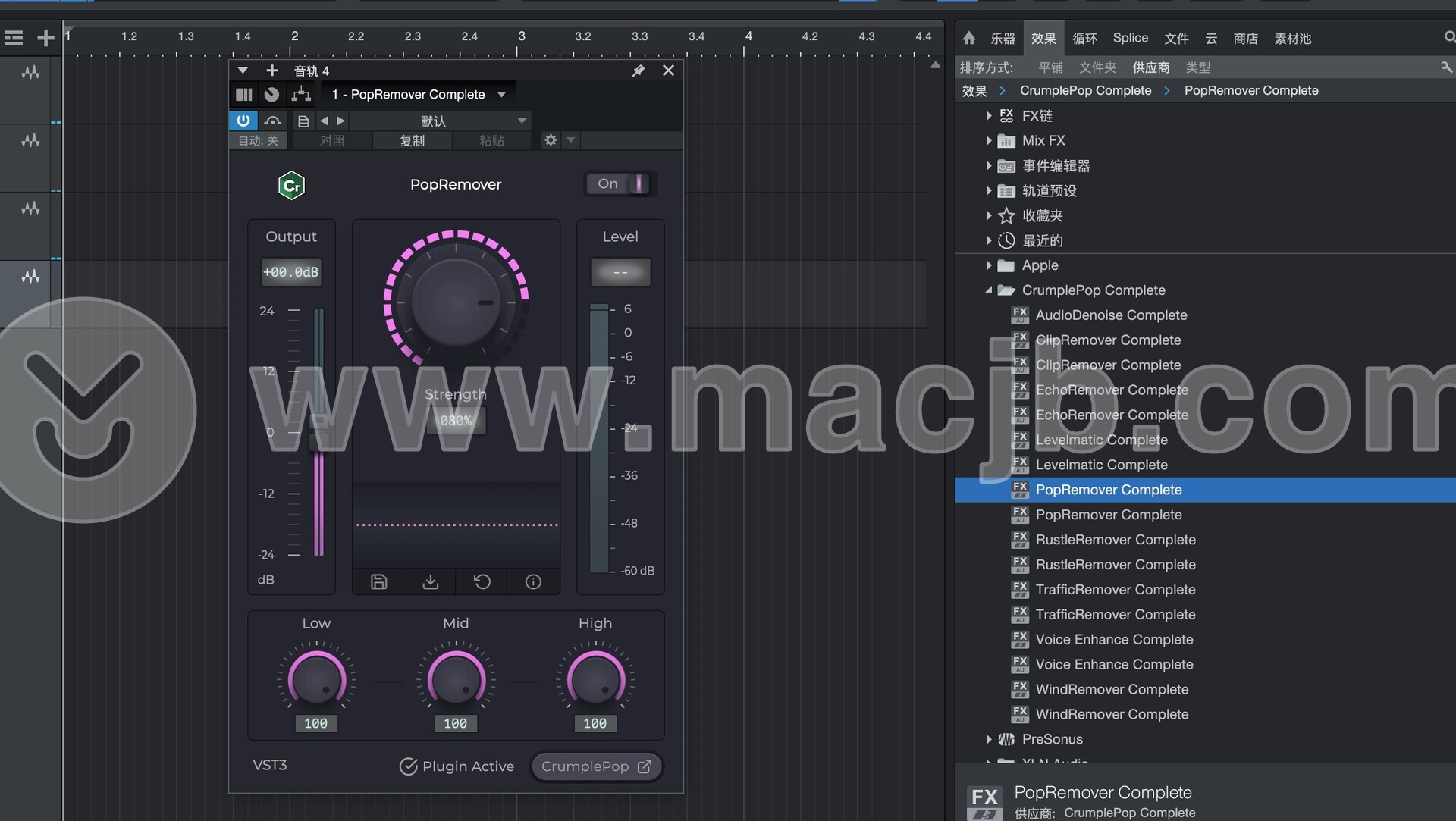This screenshot has width=1456, height=821.
Task: Add a track with the plus icon
Action: 45,38
